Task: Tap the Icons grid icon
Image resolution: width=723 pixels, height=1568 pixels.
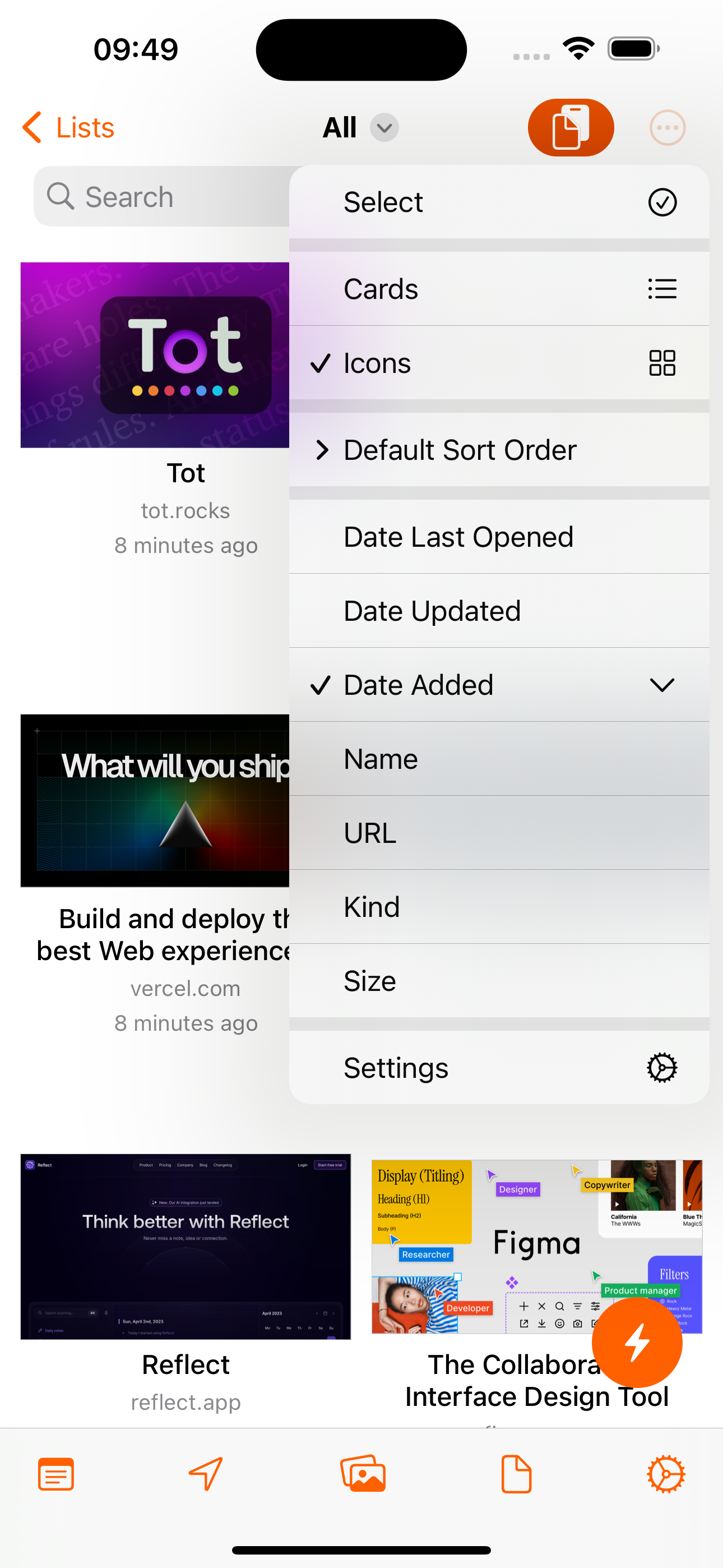Action: [662, 363]
